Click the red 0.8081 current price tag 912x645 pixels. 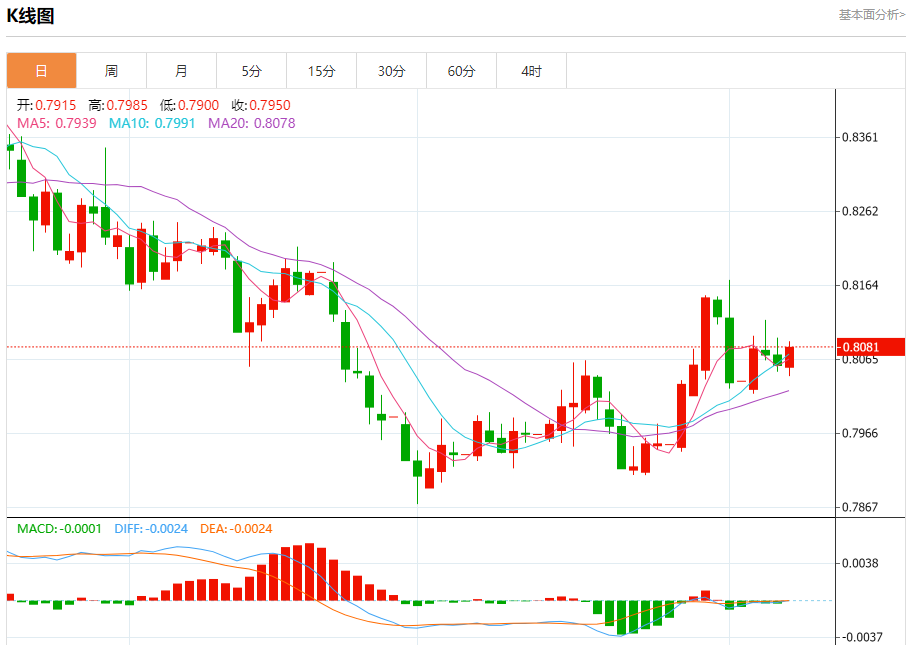point(871,347)
